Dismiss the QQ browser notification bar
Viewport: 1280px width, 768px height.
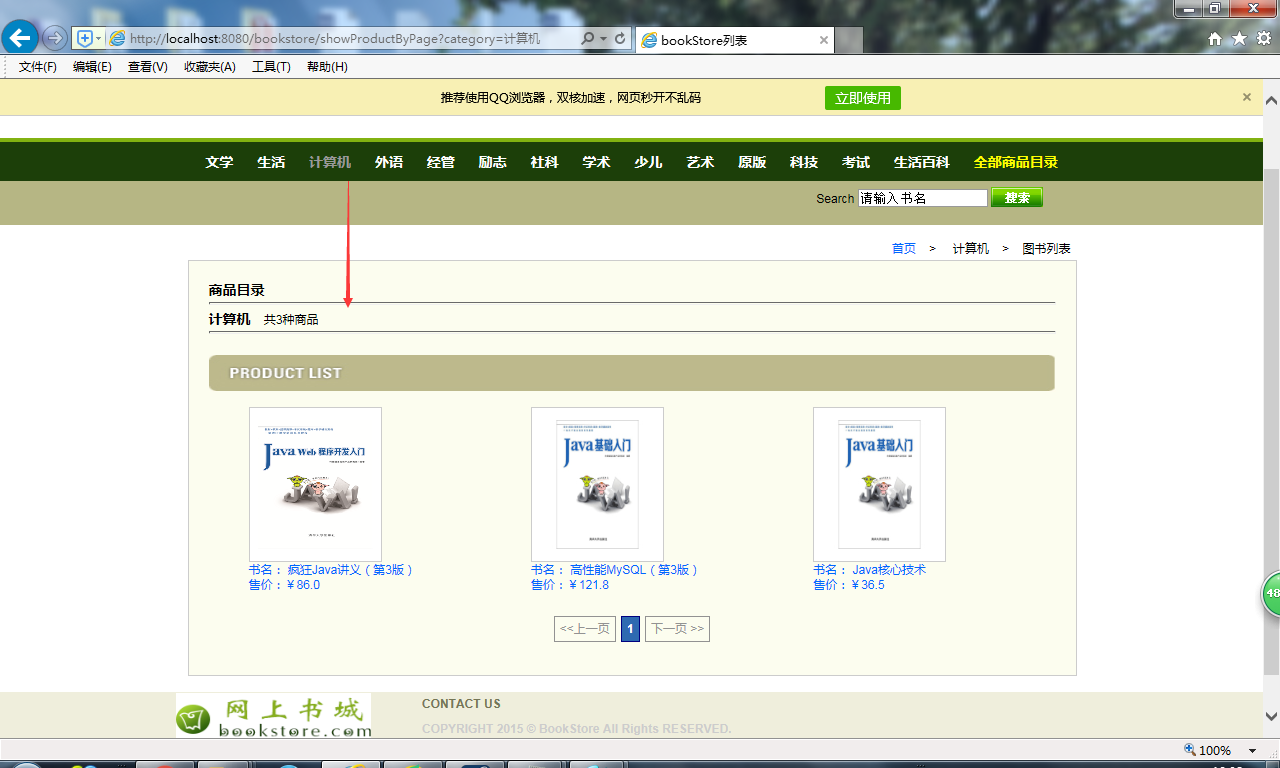1247,97
